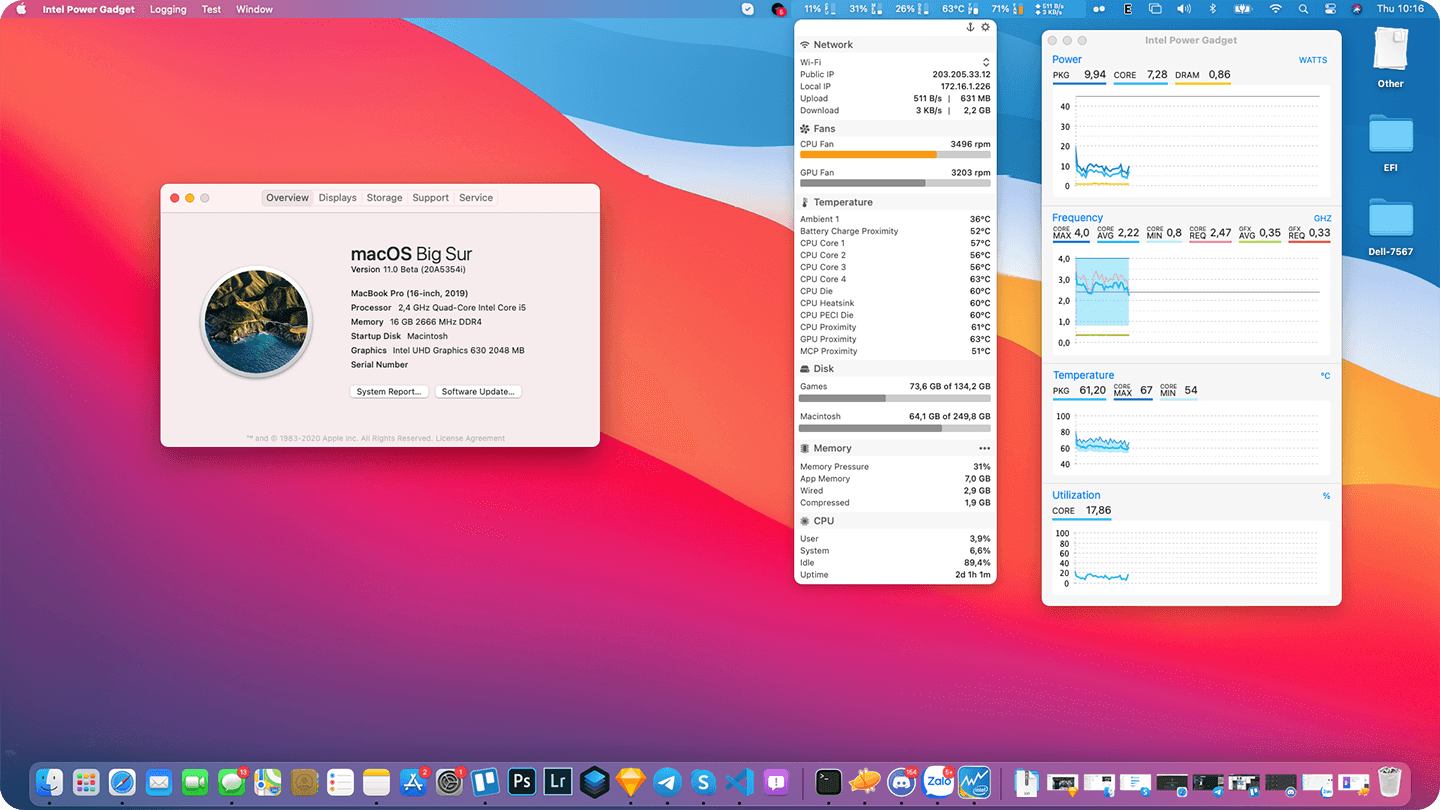Image resolution: width=1440 pixels, height=810 pixels.
Task: Switch to the Displays tab
Action: point(338,198)
